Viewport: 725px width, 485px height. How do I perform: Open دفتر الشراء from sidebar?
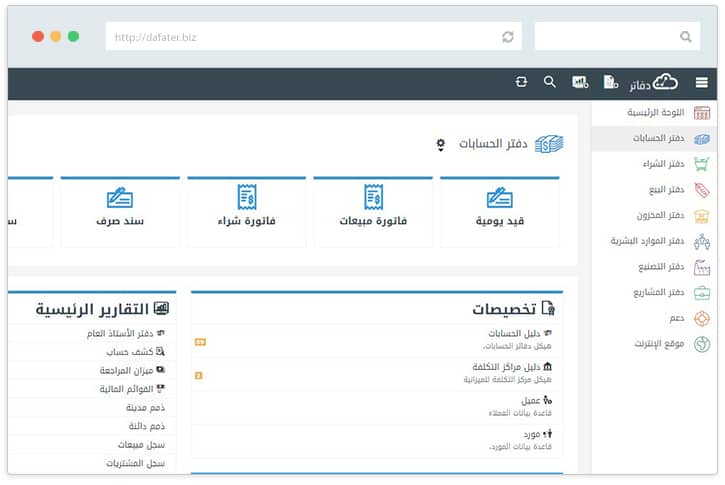point(662,164)
